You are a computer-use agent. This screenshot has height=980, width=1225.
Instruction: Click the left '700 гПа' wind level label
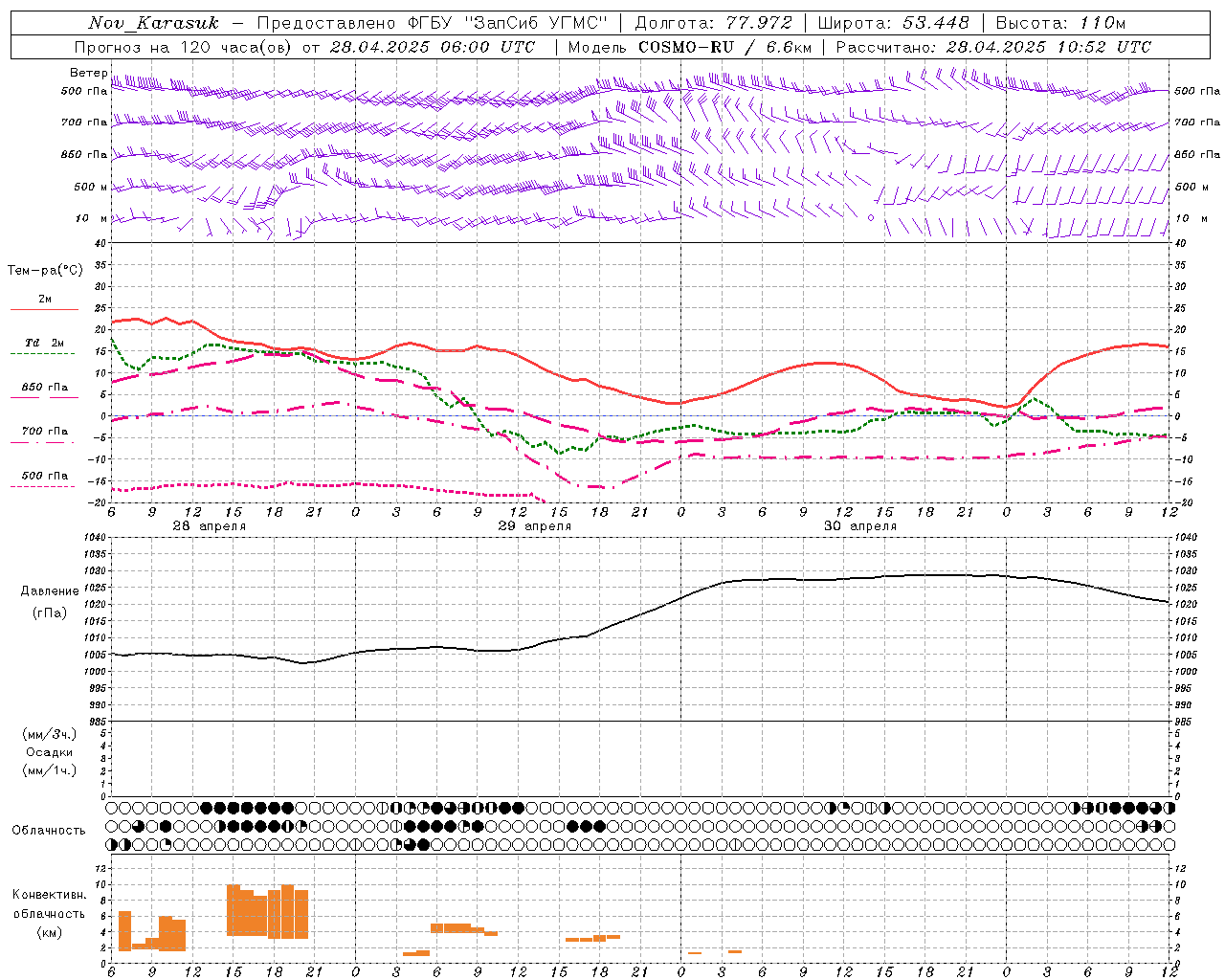tap(84, 122)
